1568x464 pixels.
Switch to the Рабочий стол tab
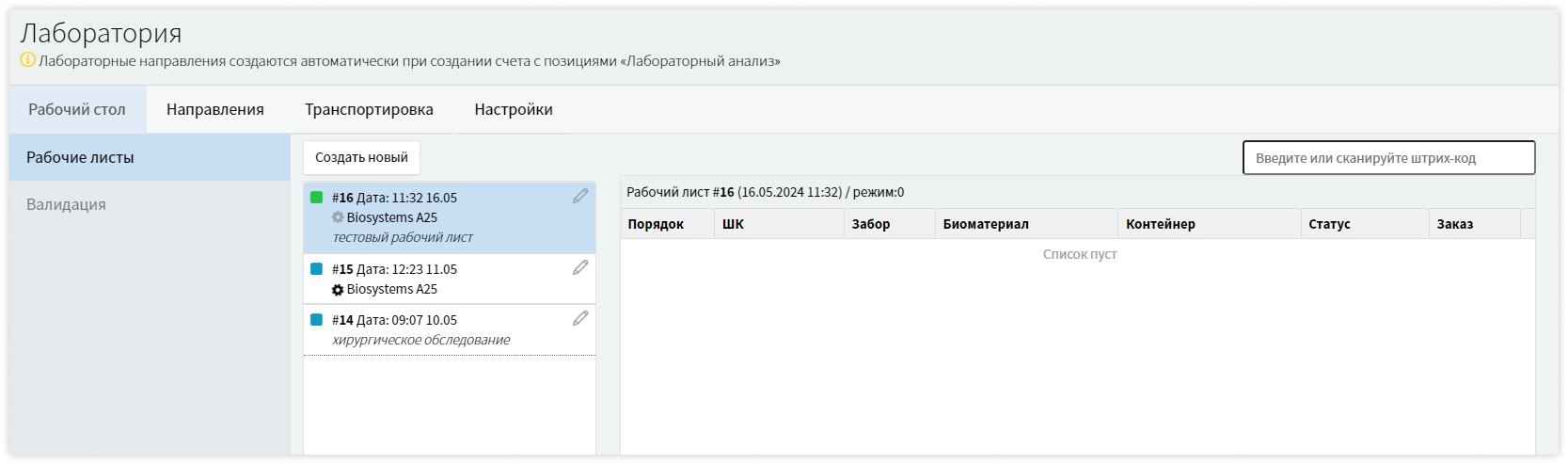pyautogui.click(x=77, y=109)
